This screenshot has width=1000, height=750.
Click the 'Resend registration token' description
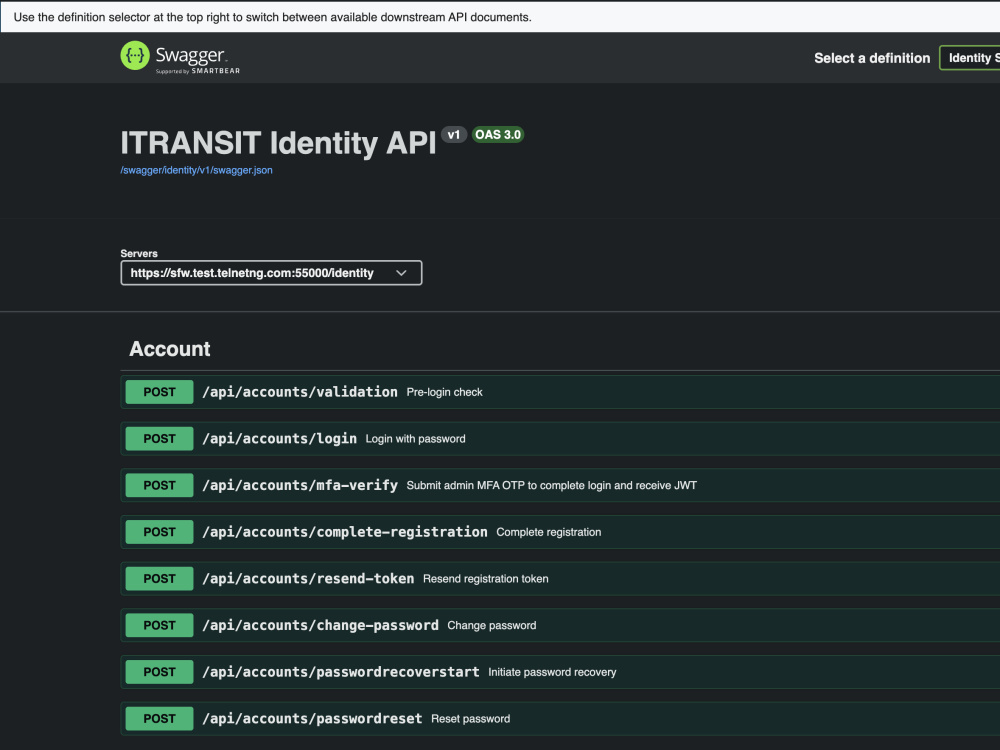point(485,578)
